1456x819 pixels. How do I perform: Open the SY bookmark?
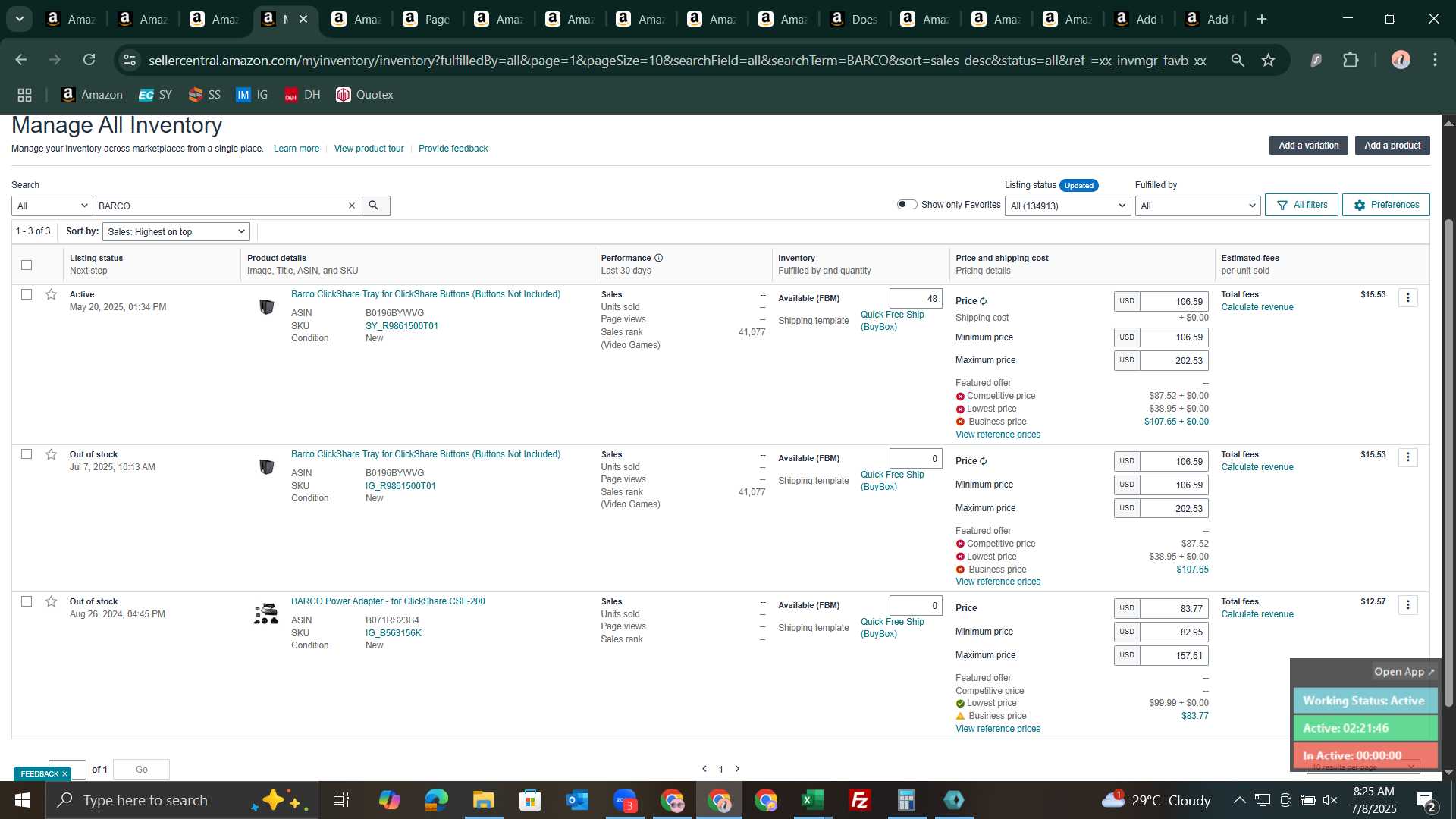click(155, 95)
